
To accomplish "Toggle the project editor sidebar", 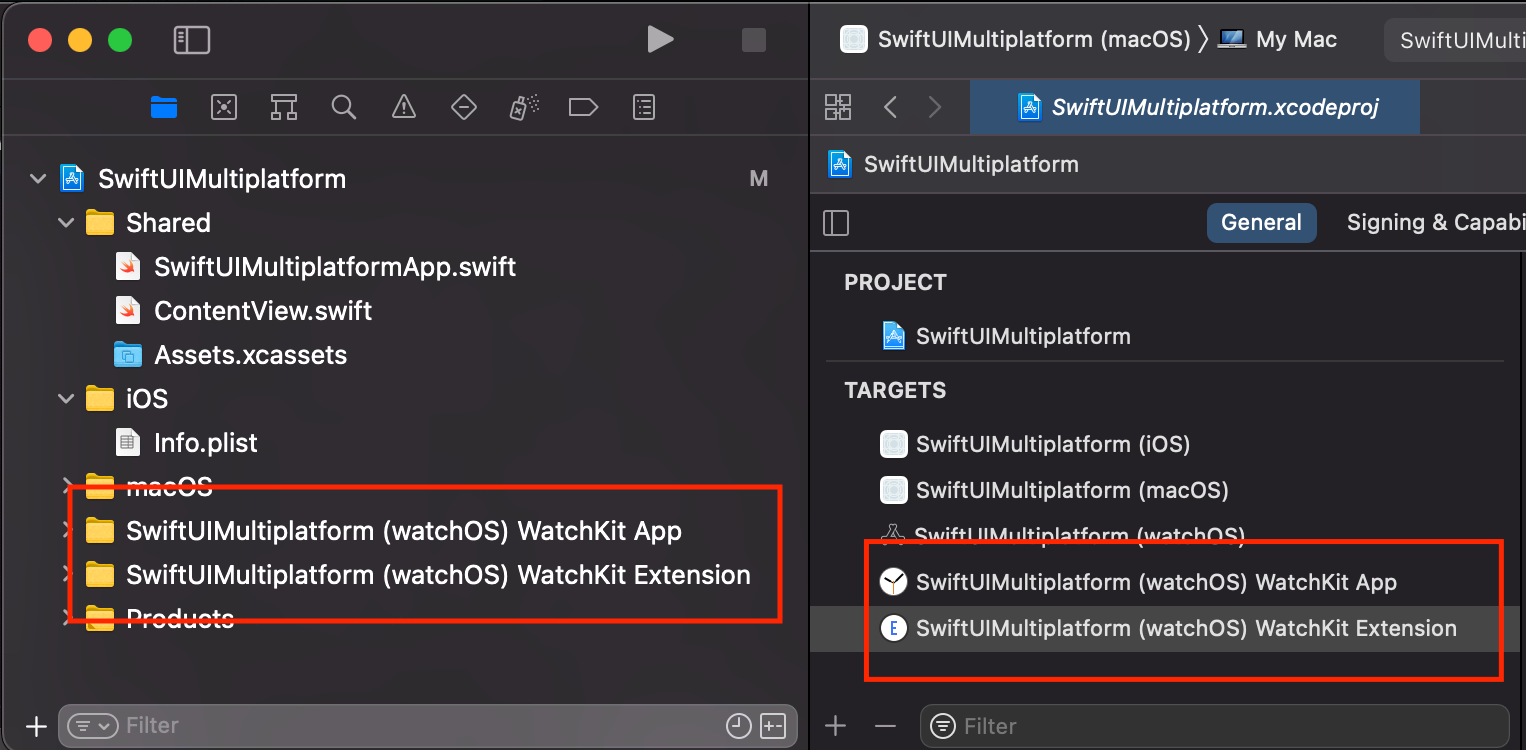I will pos(836,222).
